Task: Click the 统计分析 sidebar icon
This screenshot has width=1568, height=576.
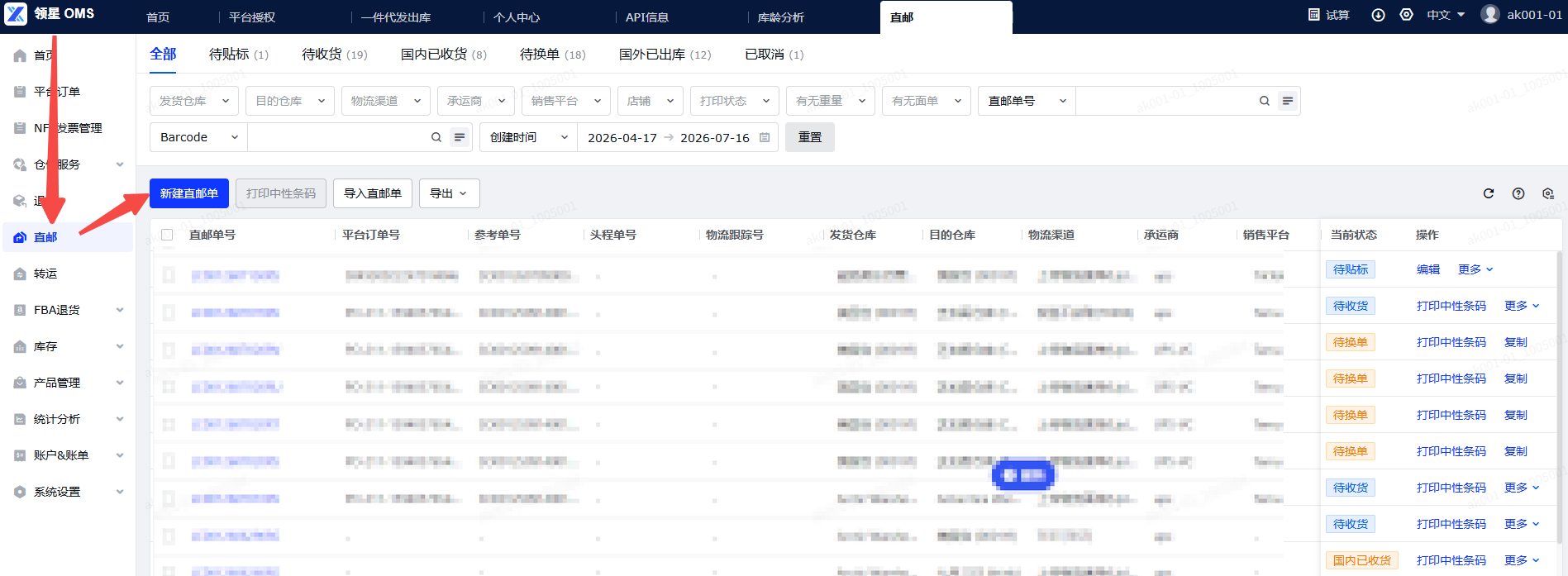Action: pyautogui.click(x=20, y=419)
